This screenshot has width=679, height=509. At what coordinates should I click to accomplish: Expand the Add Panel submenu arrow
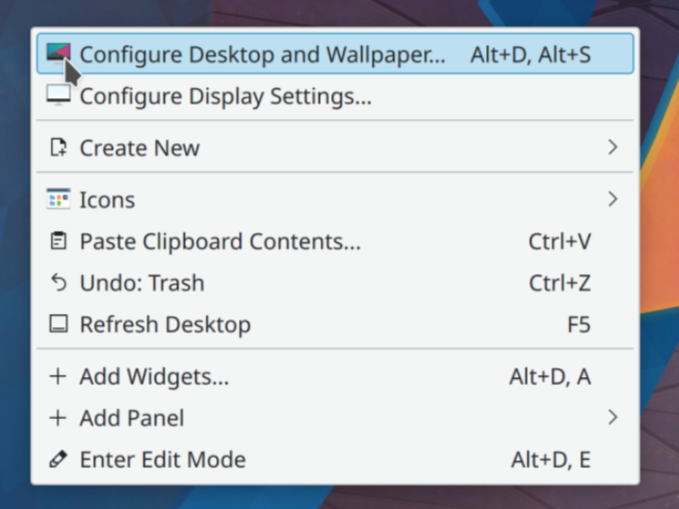(x=612, y=418)
